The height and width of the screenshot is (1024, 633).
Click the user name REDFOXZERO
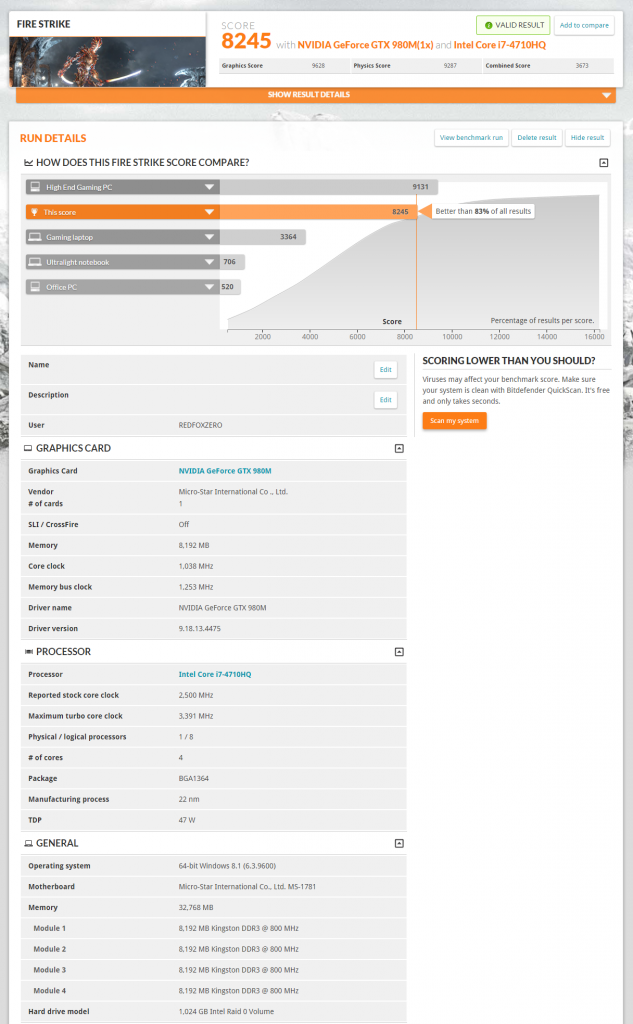click(201, 425)
